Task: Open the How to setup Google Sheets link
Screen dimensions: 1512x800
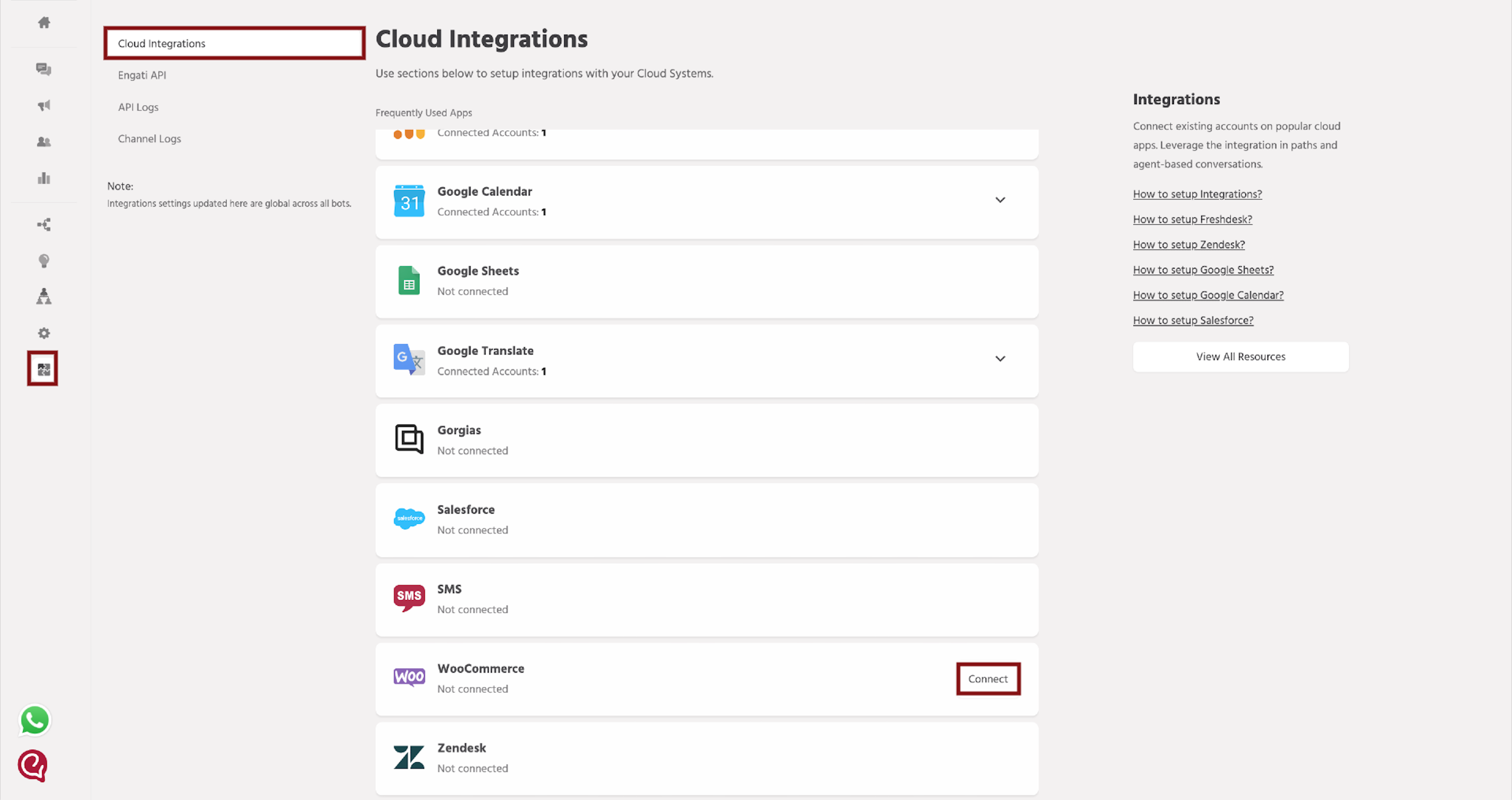Action: 1203,269
